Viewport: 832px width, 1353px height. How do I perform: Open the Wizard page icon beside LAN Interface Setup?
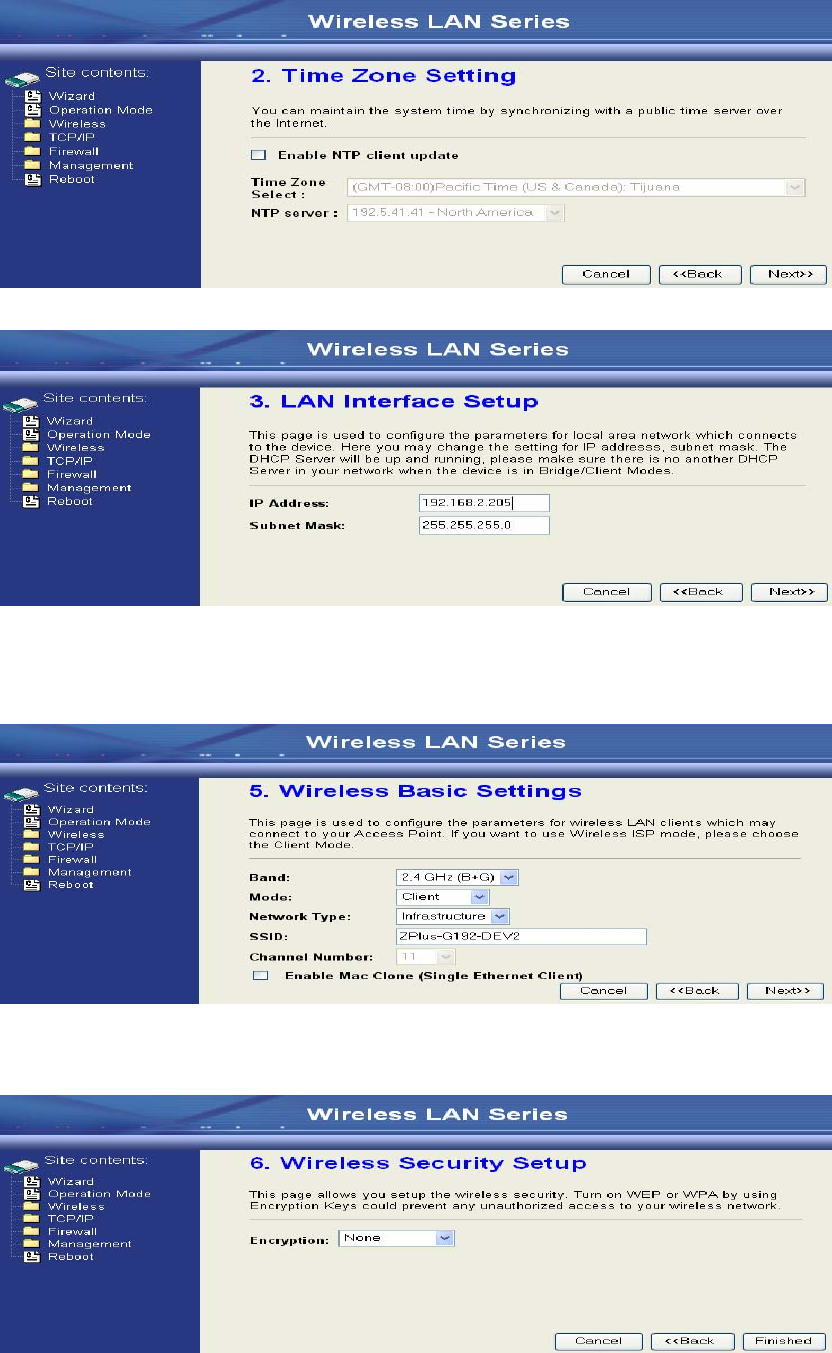coord(32,420)
